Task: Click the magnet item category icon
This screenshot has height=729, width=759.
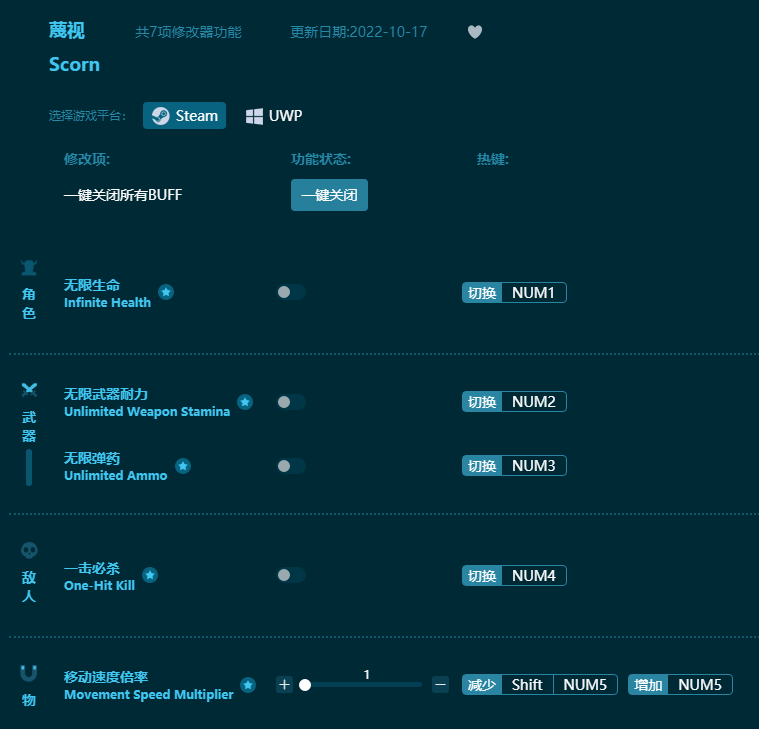Action: 29,673
